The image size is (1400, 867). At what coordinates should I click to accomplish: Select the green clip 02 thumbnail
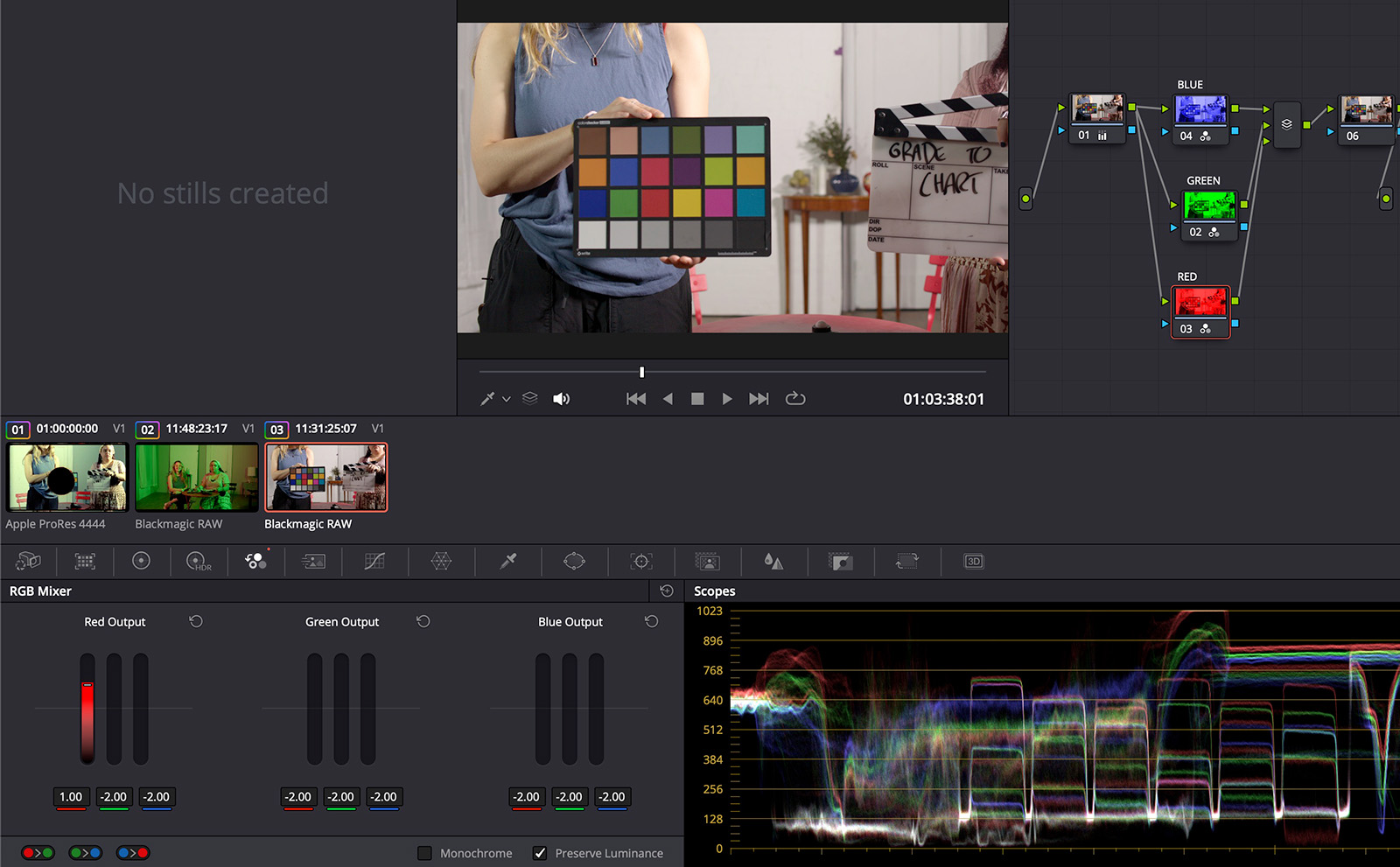coord(197,477)
